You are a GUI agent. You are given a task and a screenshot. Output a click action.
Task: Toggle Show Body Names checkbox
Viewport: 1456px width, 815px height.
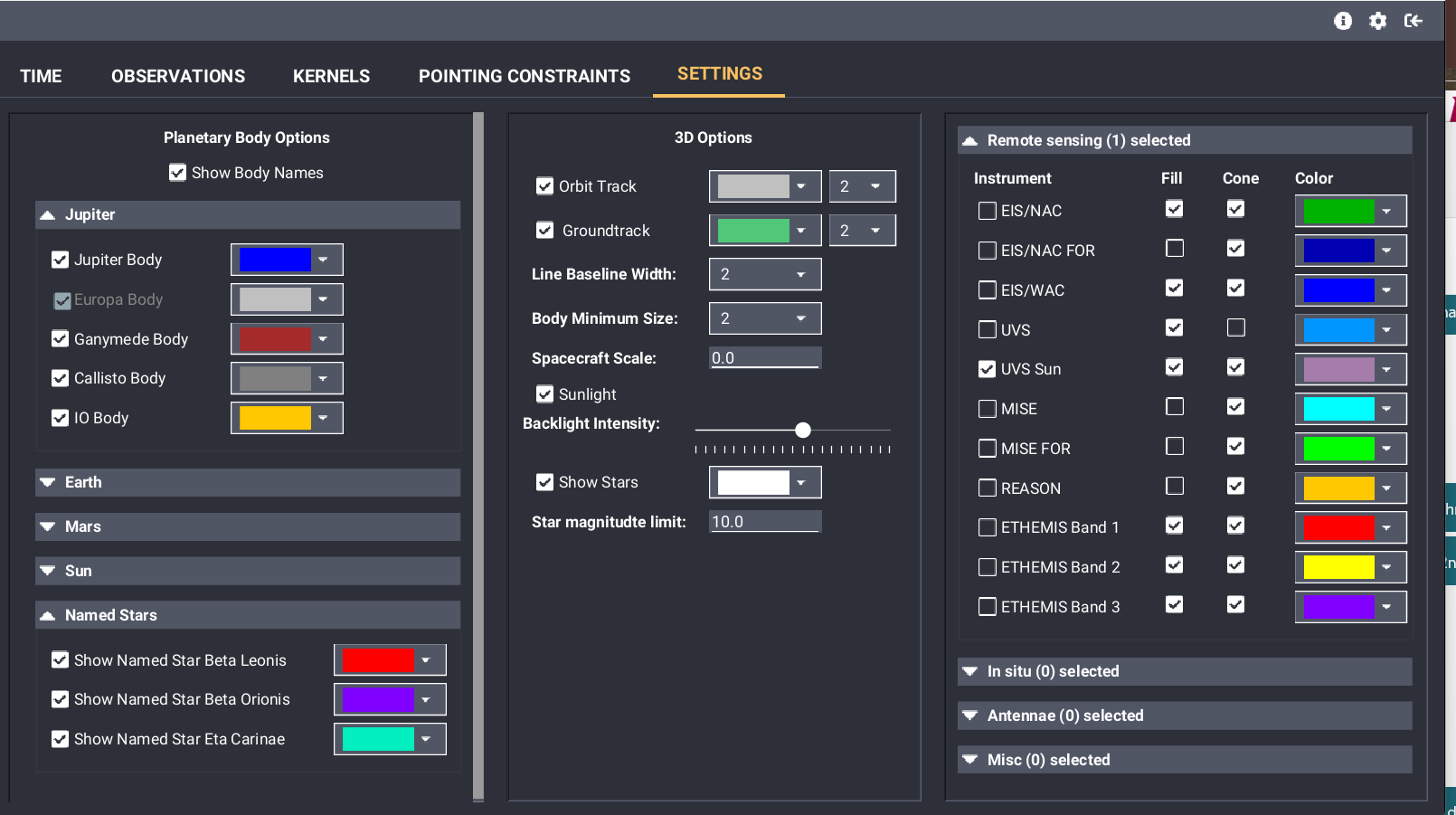[177, 173]
